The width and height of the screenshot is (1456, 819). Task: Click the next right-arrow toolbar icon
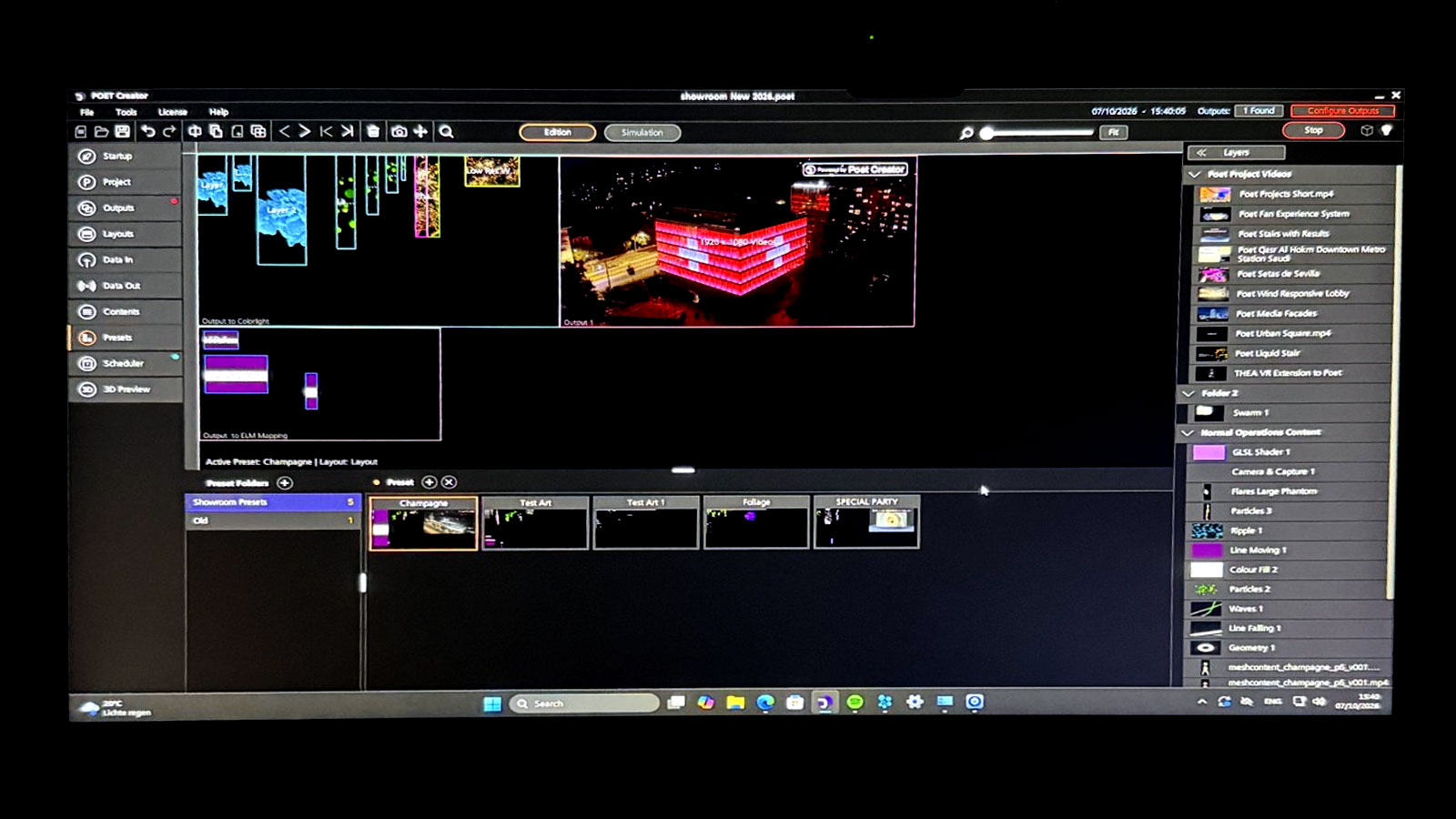(305, 131)
